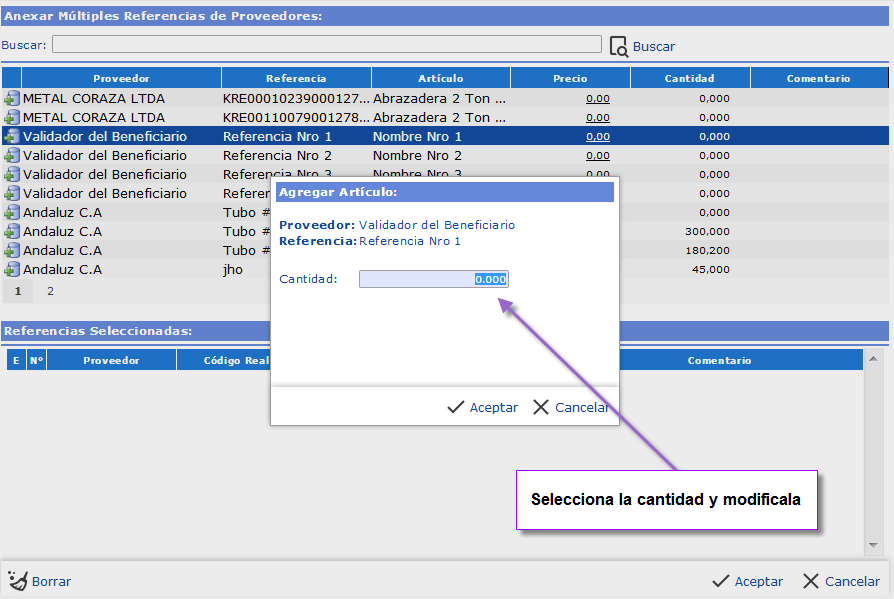Click add icon for second METAL CORAZA LTDA row
Viewport: 894px width, 599px height.
click(11, 118)
